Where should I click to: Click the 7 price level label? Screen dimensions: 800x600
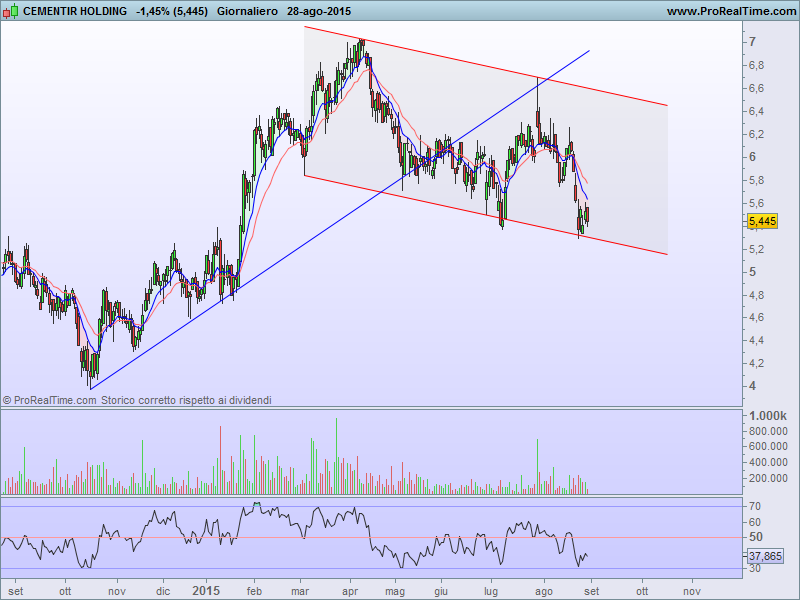[x=753, y=42]
